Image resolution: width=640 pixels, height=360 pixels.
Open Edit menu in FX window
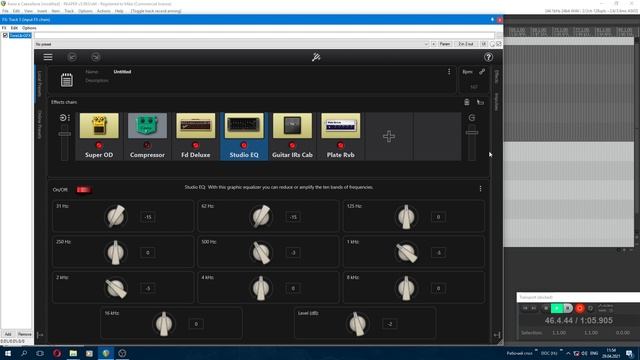[x=14, y=28]
